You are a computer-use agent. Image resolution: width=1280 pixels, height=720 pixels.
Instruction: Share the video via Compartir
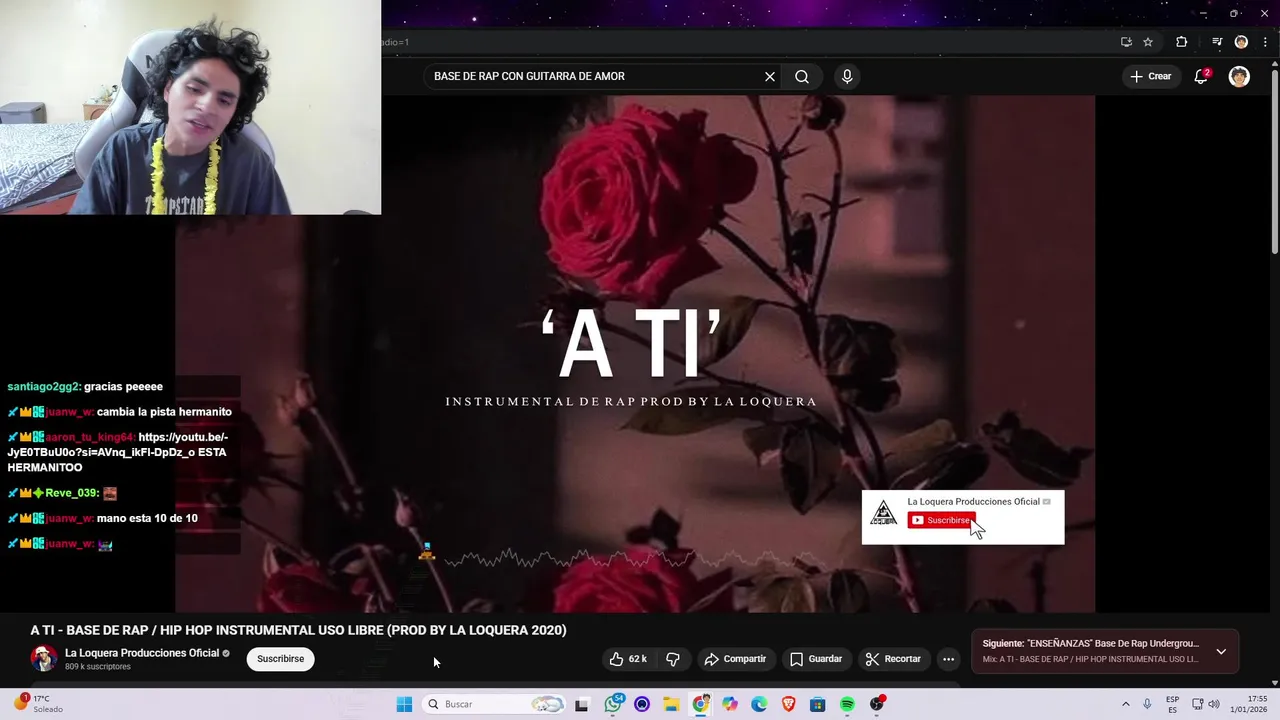735,659
